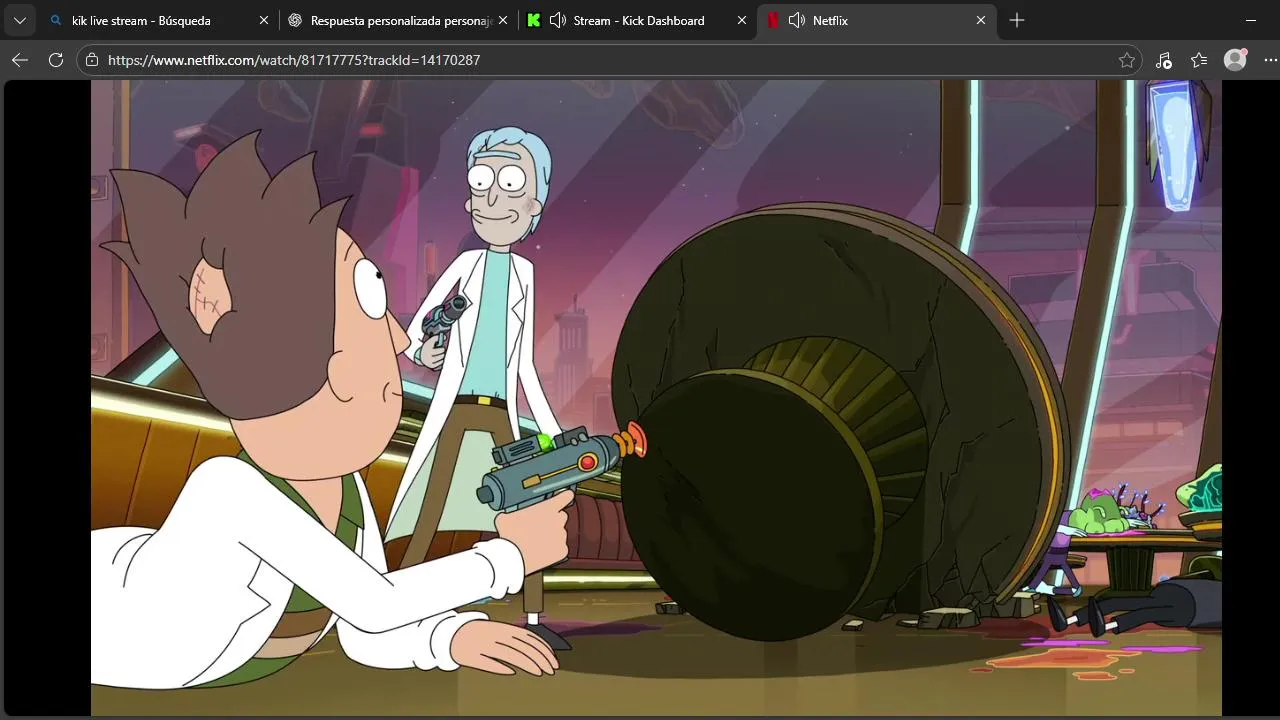Screen dimensions: 1280x720
Task: Click the Netflix video to pause playback
Action: coord(656,398)
